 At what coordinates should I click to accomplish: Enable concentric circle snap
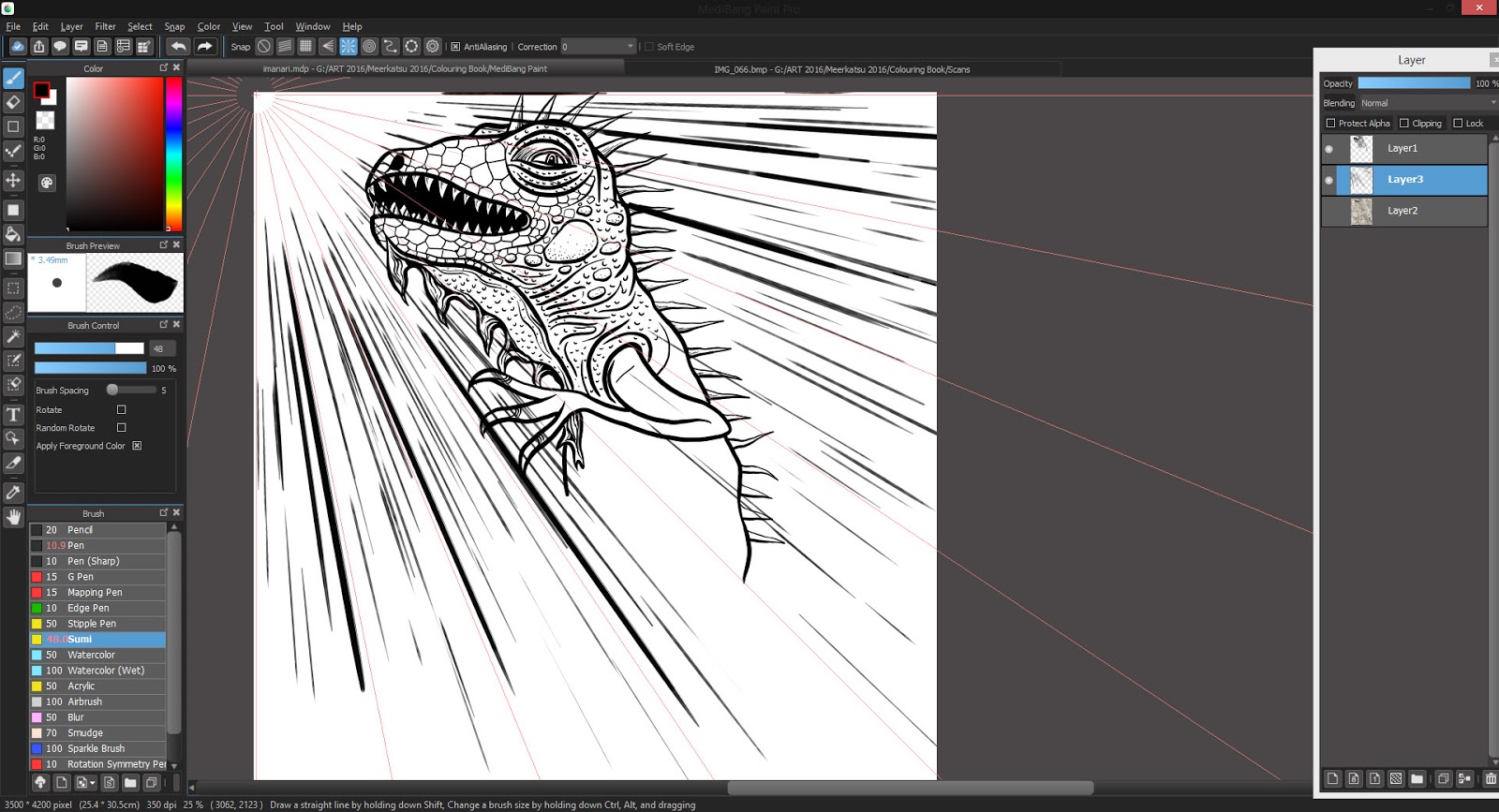click(x=369, y=46)
